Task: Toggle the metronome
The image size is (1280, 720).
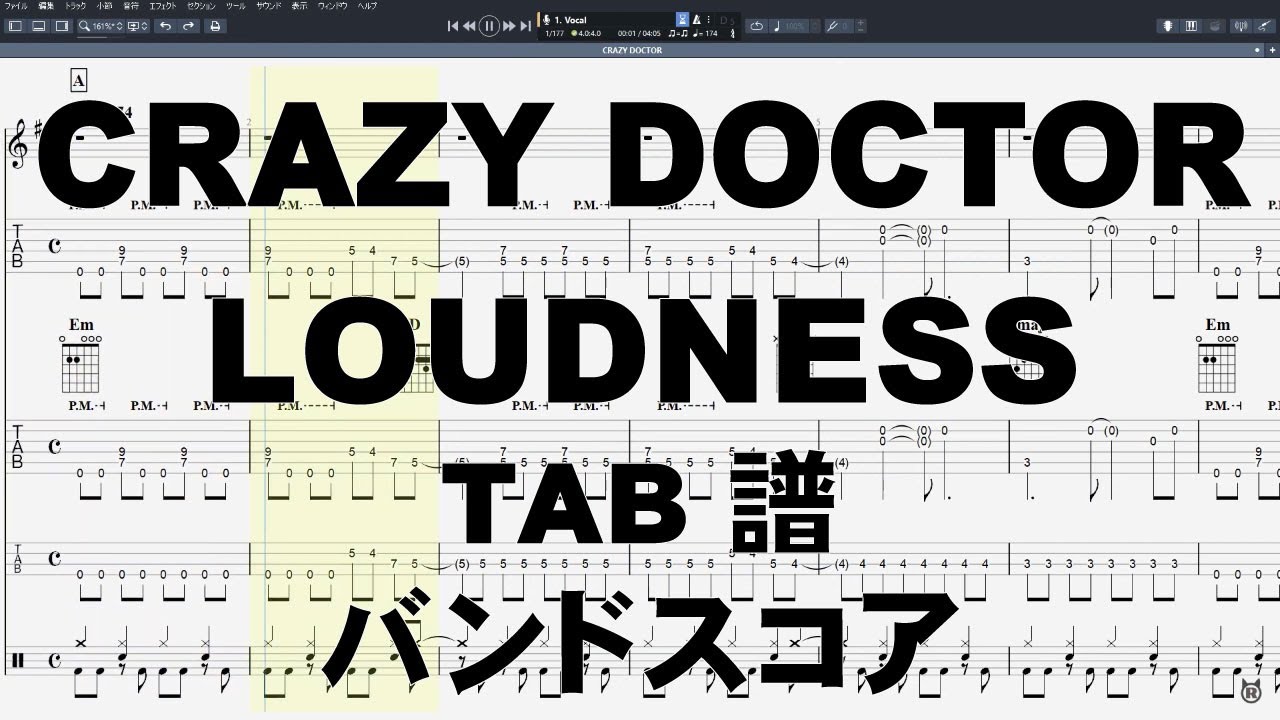Action: [x=696, y=19]
